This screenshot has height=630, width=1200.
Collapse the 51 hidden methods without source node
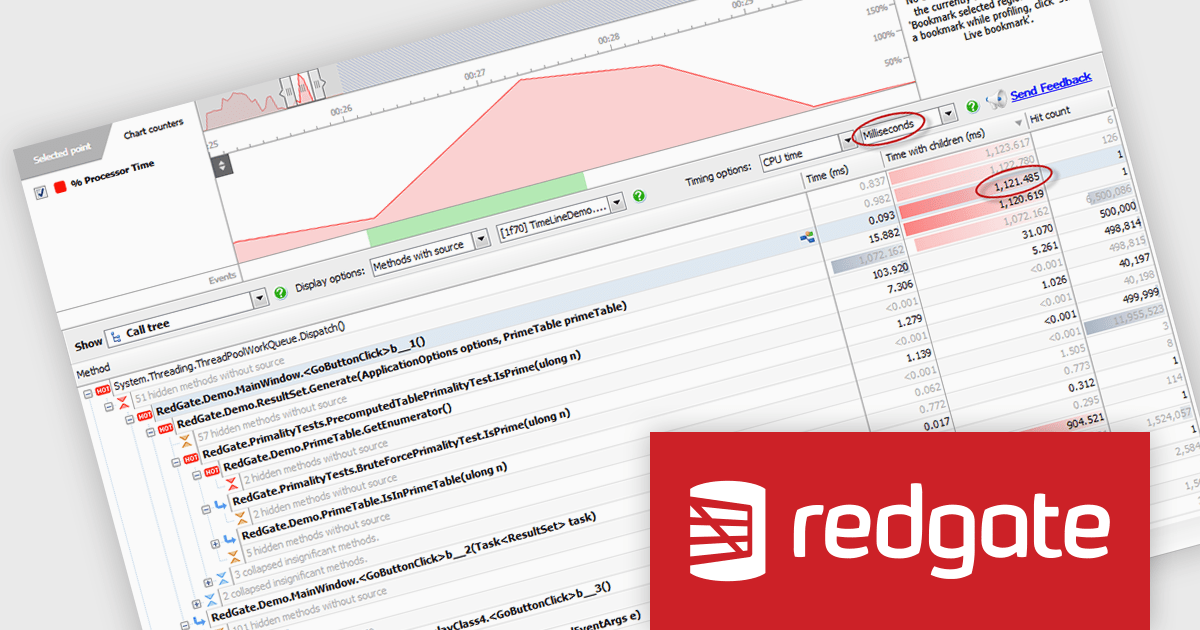click(x=108, y=409)
